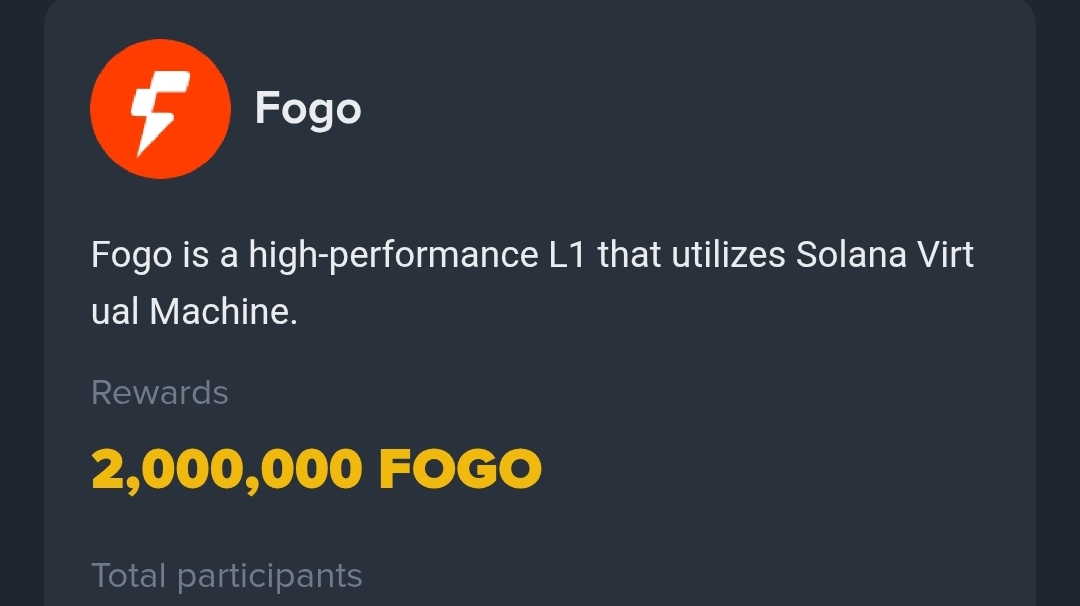Click the word 'Solana' in the description

pos(851,255)
